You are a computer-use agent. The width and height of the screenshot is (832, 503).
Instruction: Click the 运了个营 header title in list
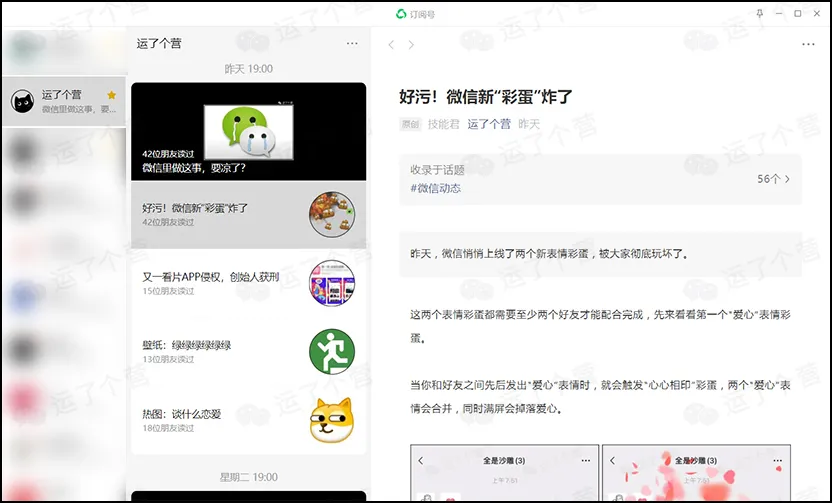pos(159,44)
